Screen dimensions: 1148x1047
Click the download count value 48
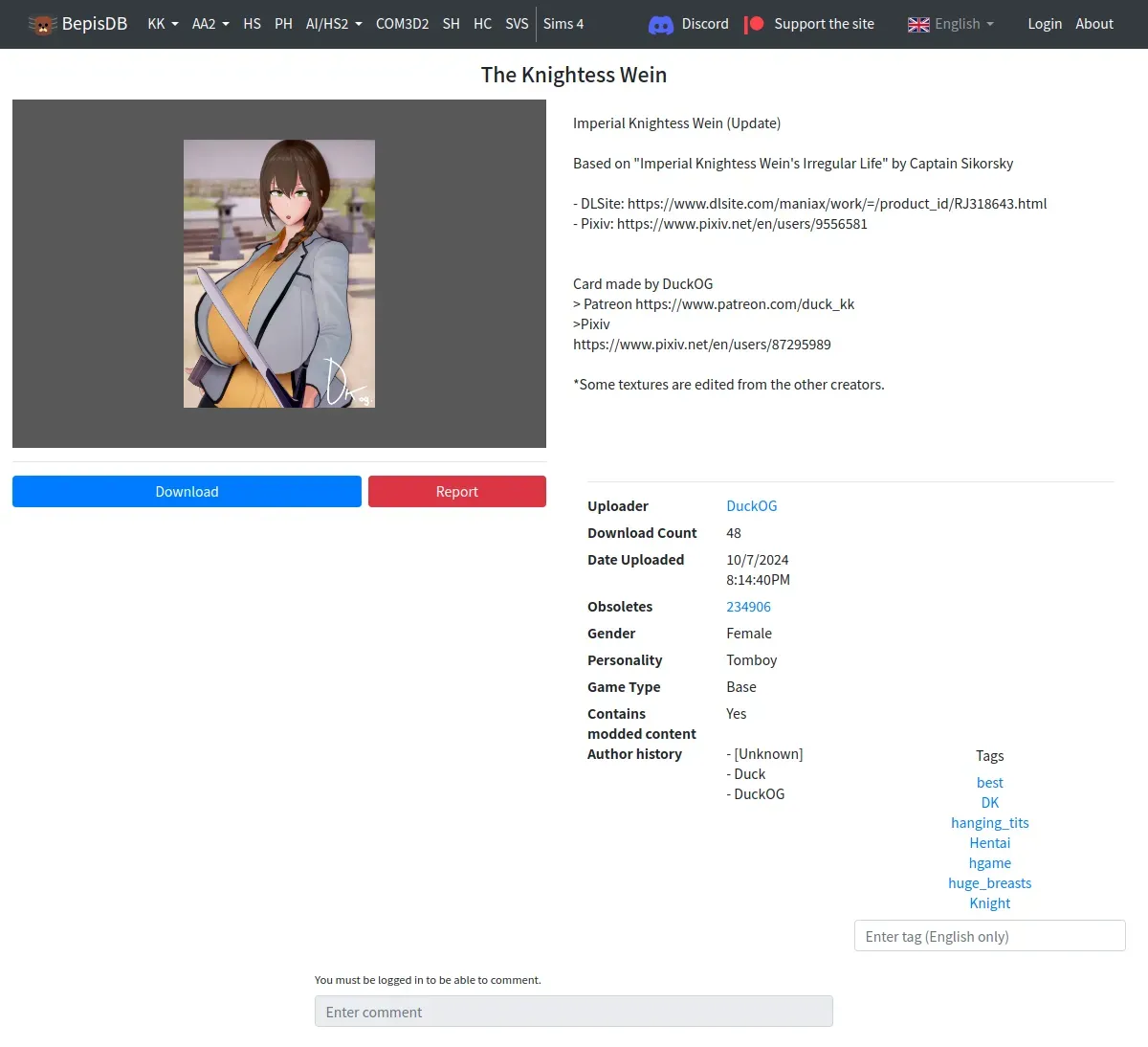(734, 533)
